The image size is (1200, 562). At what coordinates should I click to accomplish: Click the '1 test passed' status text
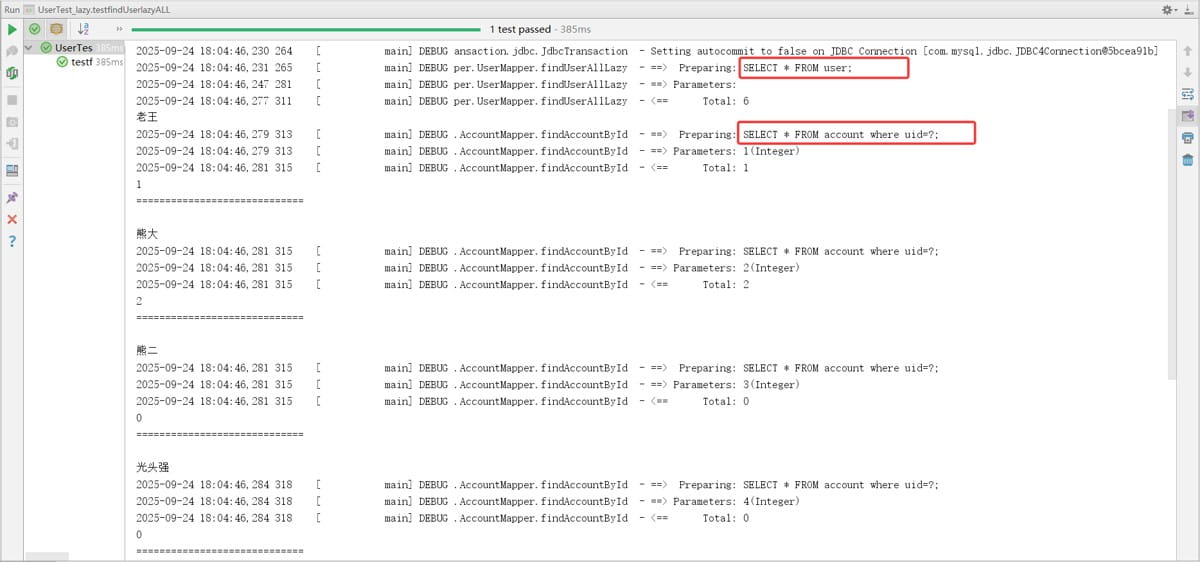[520, 30]
